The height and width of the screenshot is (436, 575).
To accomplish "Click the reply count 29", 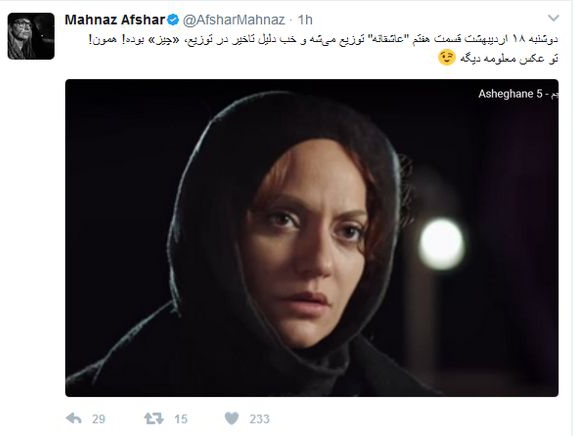I will (x=99, y=419).
